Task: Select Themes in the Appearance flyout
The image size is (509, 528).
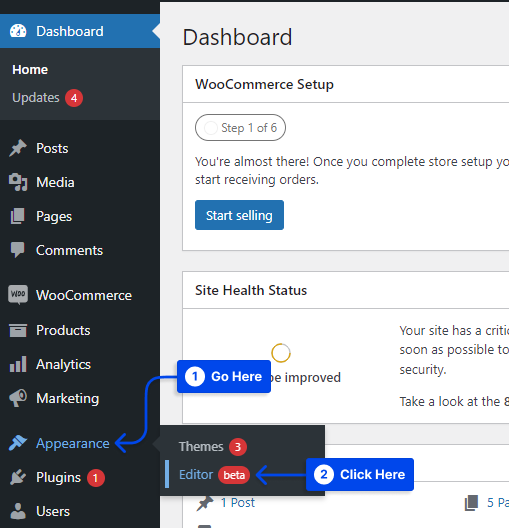Action: 201,447
